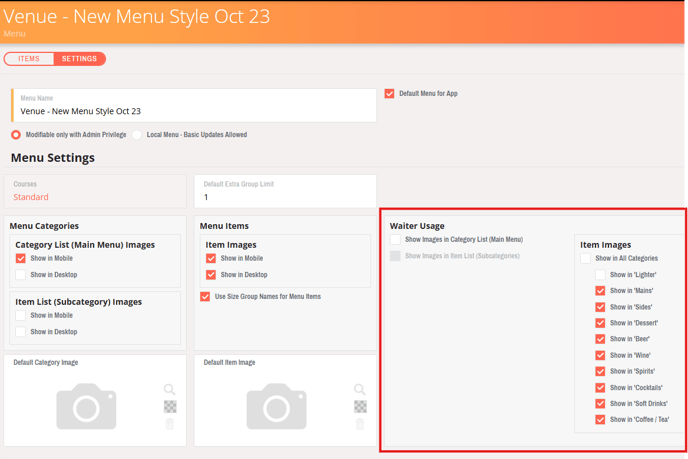Click the camera placeholder in Default Item Image
The height and width of the screenshot is (459, 688).
276,407
